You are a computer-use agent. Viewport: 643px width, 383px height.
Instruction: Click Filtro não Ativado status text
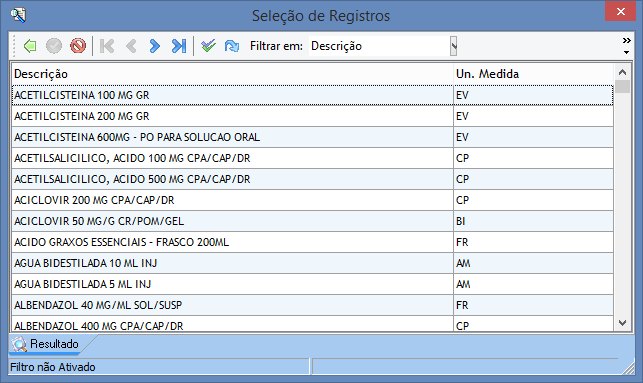[x=52, y=367]
